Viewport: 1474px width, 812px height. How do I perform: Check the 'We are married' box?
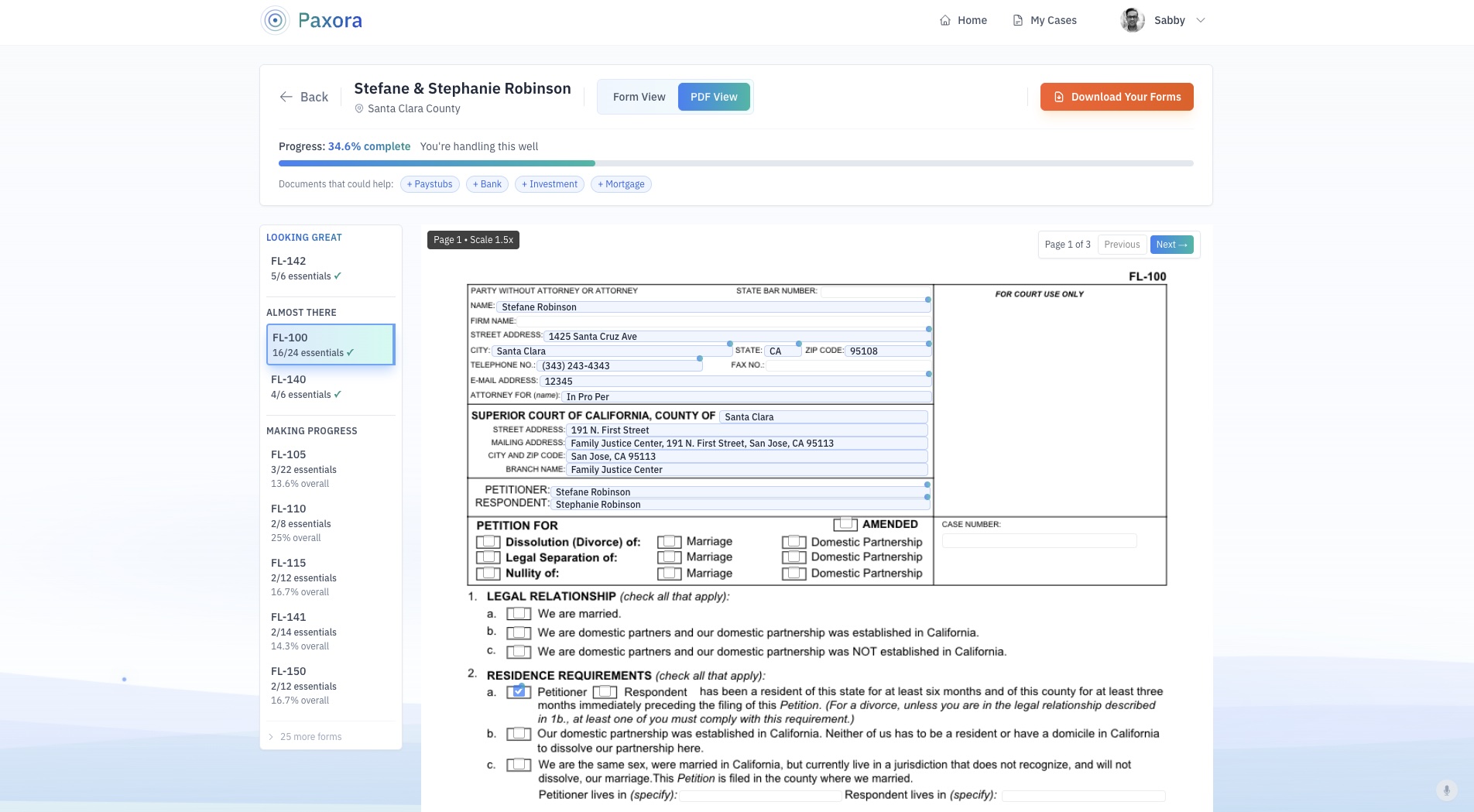tap(519, 614)
